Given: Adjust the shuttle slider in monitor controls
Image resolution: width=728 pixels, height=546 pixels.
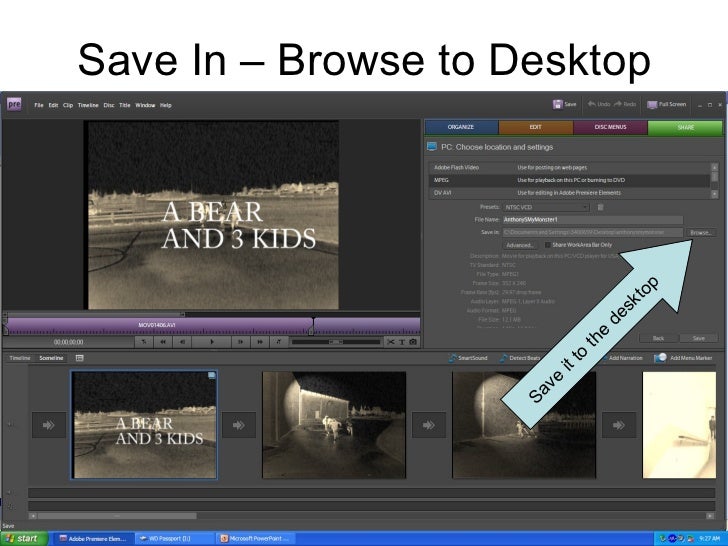Looking at the screenshot, I should [335, 342].
